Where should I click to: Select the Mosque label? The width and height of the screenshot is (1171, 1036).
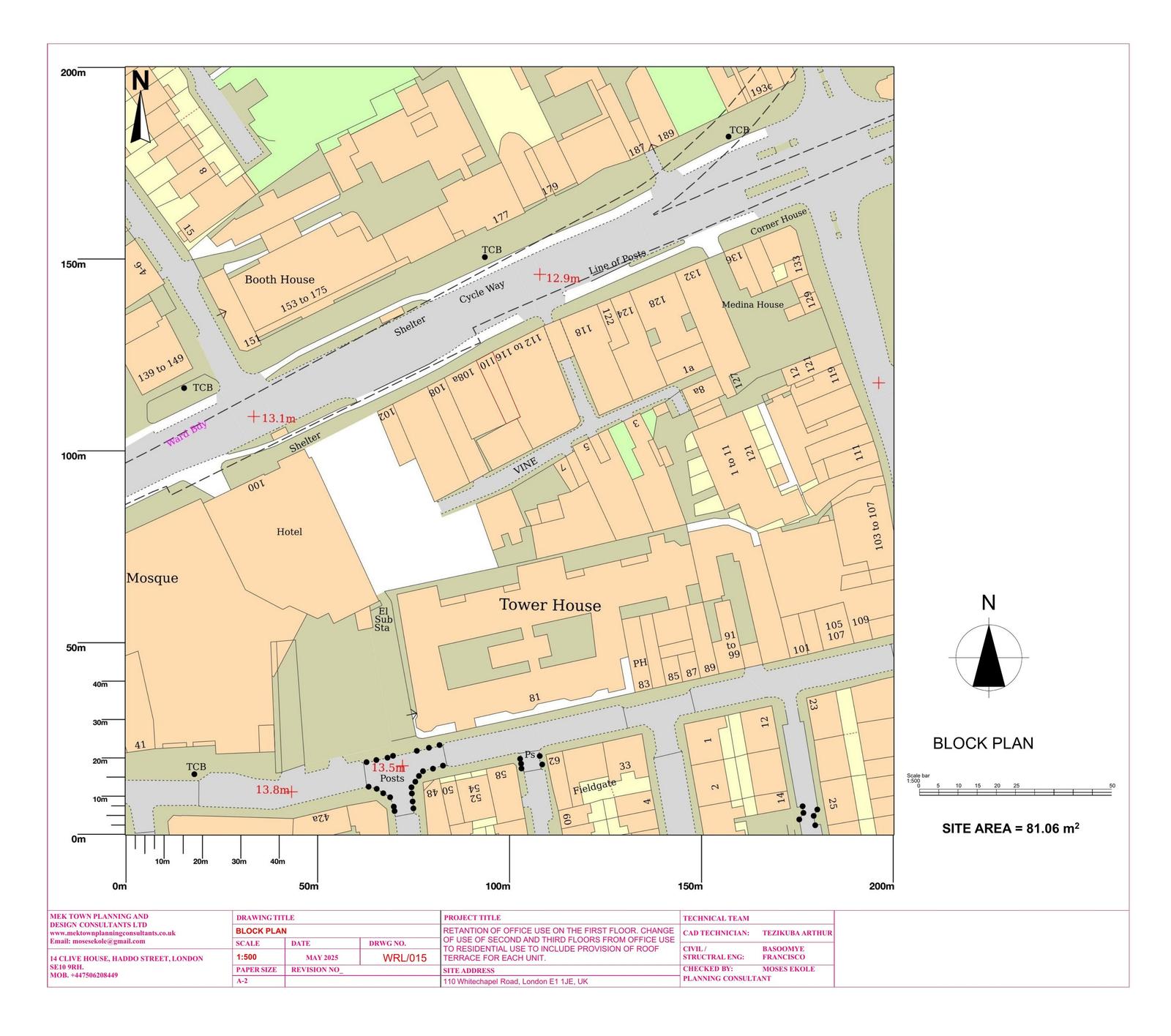[152, 578]
